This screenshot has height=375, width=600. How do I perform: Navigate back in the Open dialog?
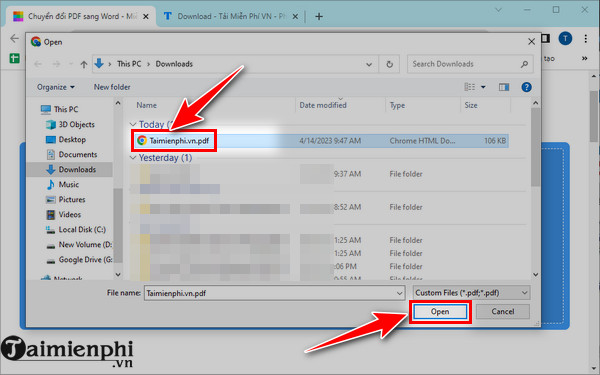click(38, 64)
